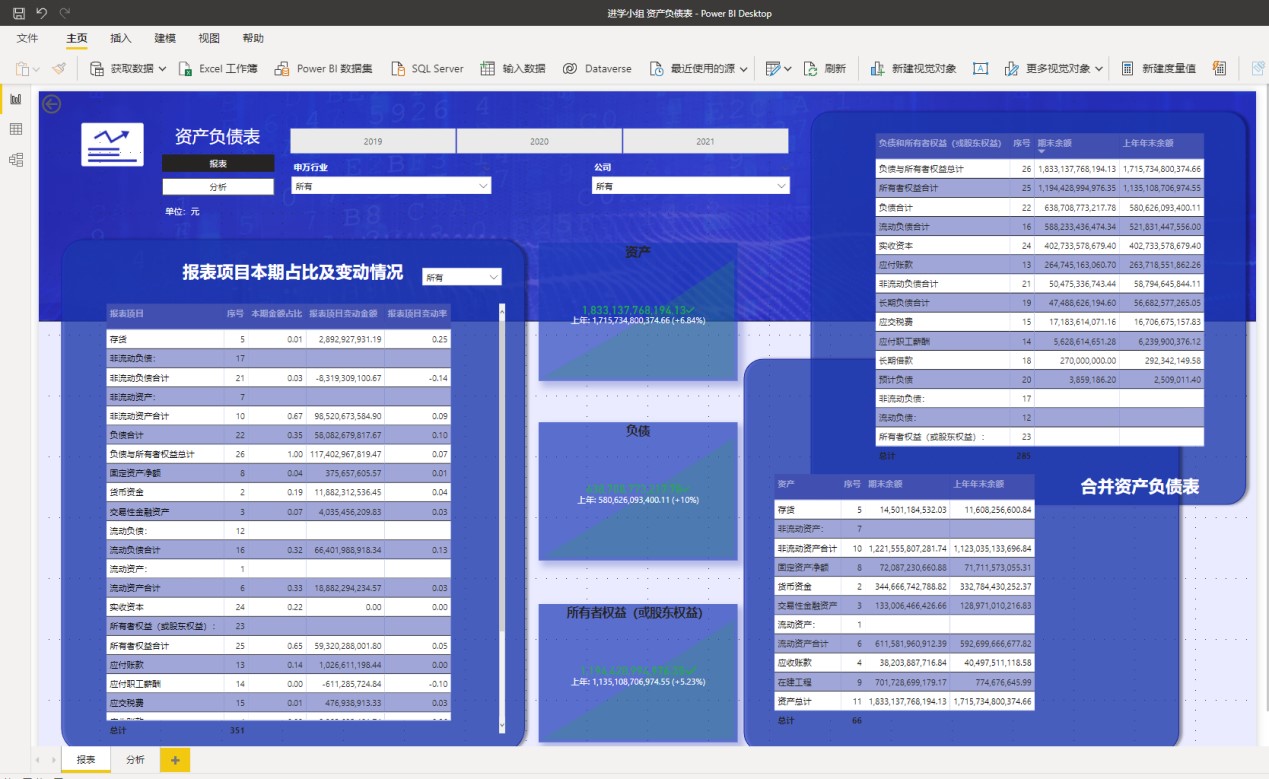This screenshot has width=1269, height=779.
Task: Insert a text box from toolbar
Action: [981, 69]
